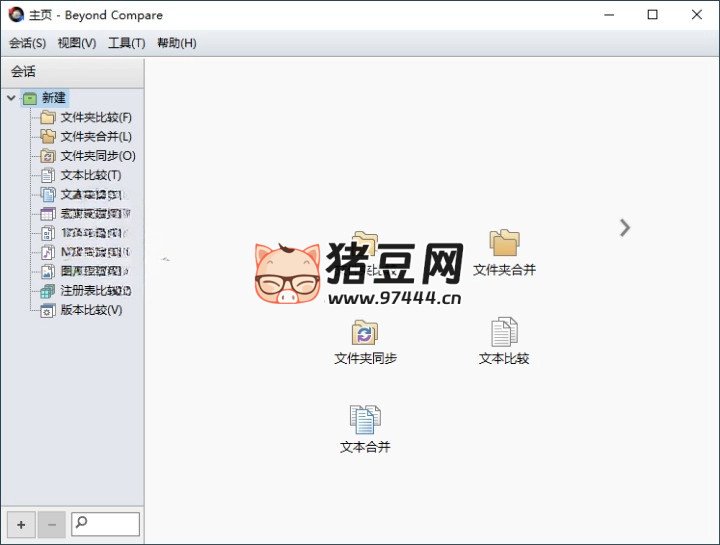Image resolution: width=720 pixels, height=545 pixels.
Task: Launch 文本比较 from the home view
Action: click(504, 341)
